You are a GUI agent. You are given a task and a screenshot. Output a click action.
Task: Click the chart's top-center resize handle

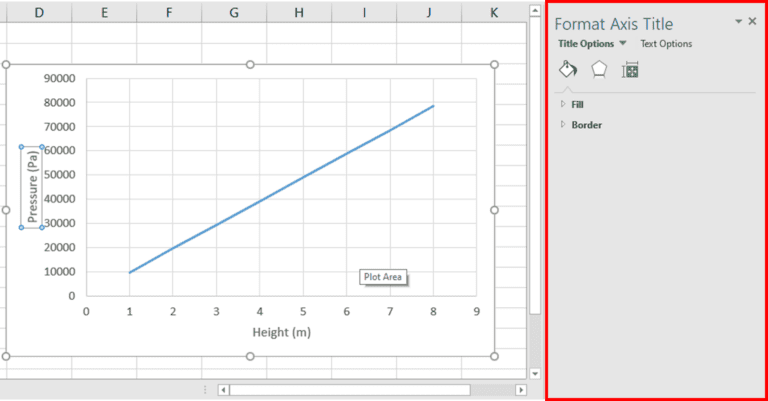(x=250, y=65)
